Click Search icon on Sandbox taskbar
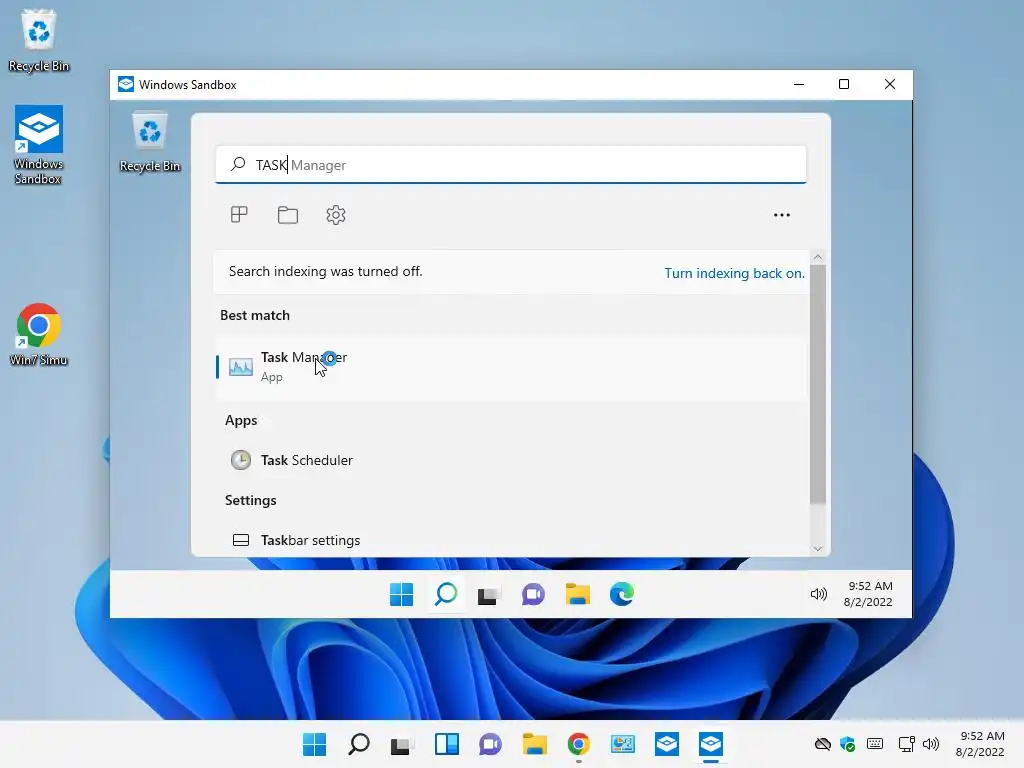The height and width of the screenshot is (768, 1024). pyautogui.click(x=446, y=594)
